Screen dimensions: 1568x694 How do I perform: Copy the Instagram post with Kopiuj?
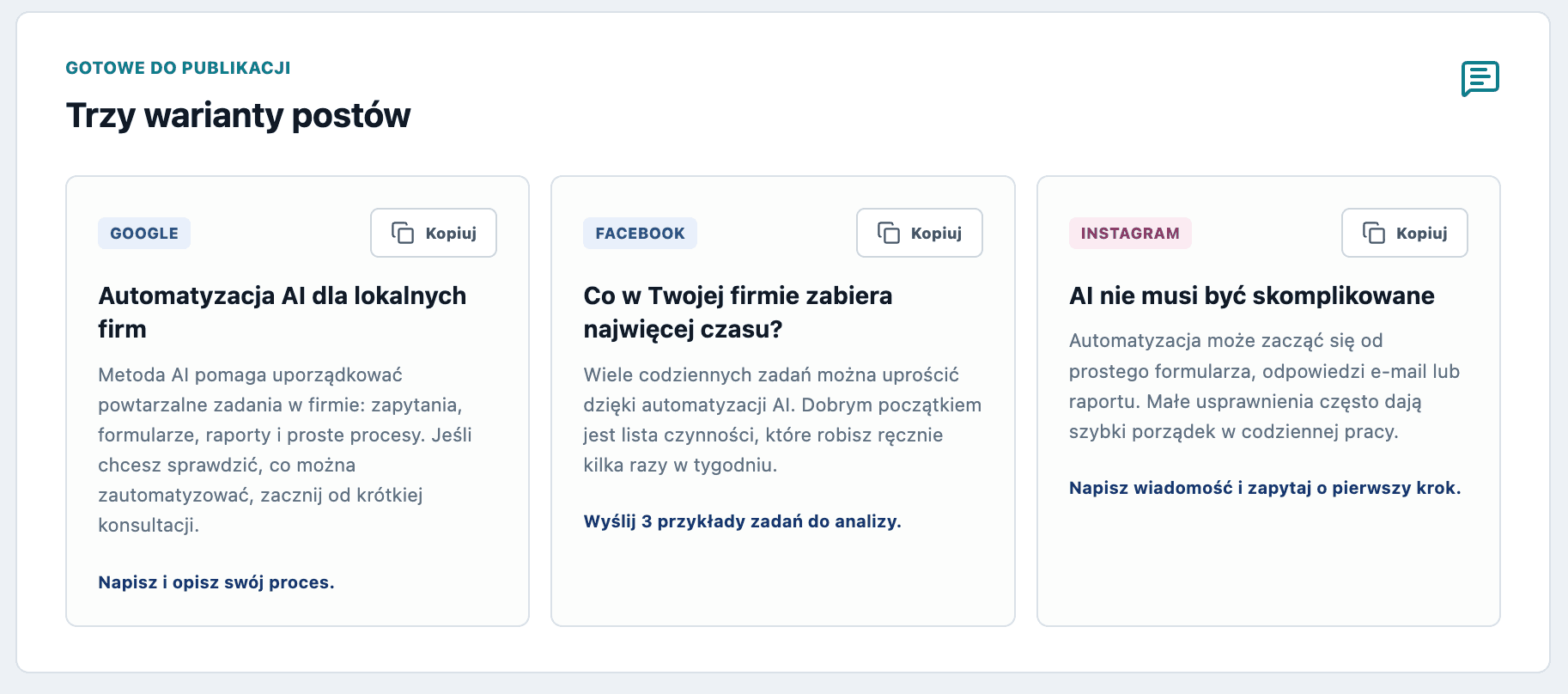point(1405,233)
